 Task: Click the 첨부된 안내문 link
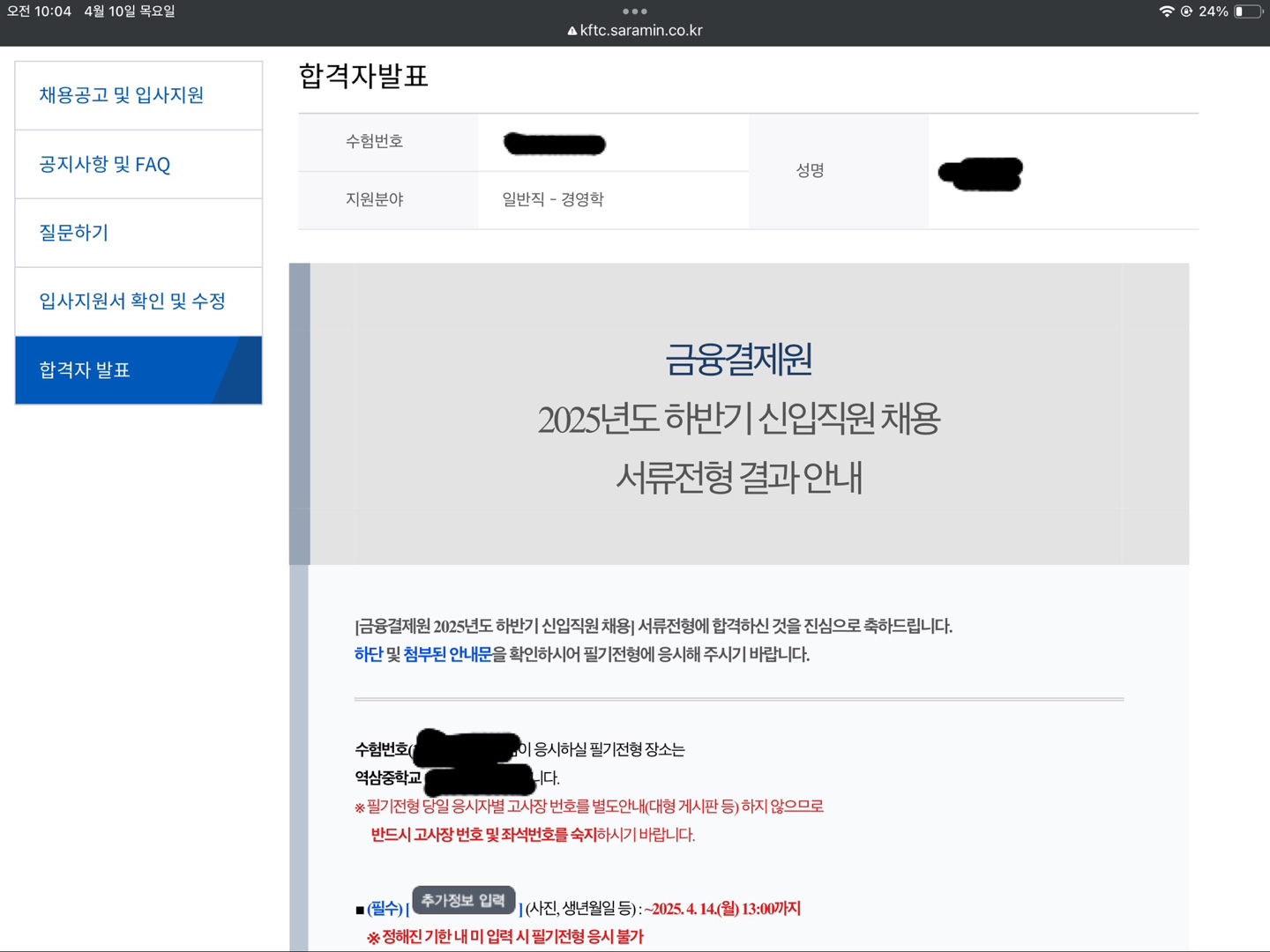447,654
